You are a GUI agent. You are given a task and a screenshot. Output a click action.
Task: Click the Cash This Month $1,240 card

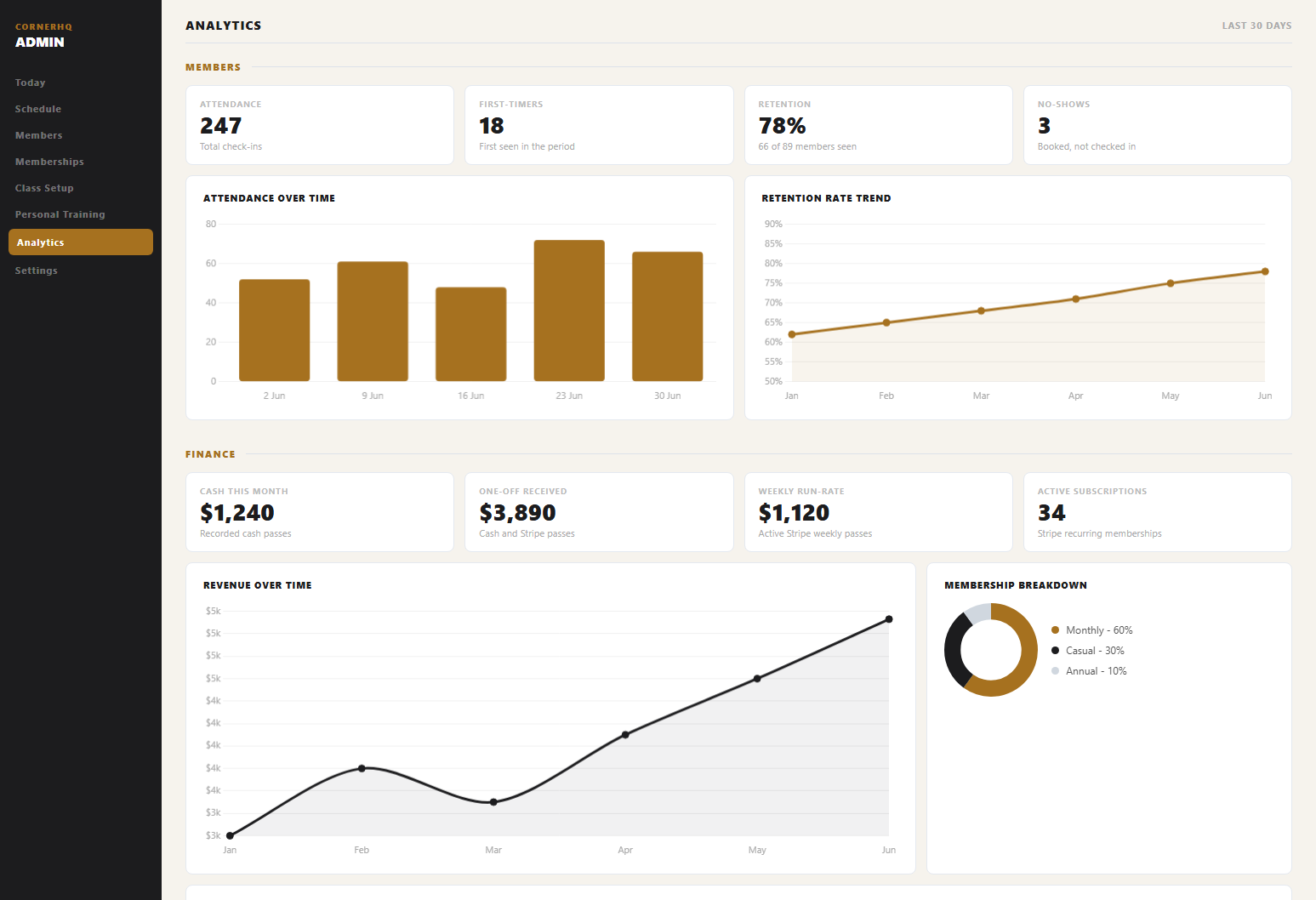click(320, 512)
